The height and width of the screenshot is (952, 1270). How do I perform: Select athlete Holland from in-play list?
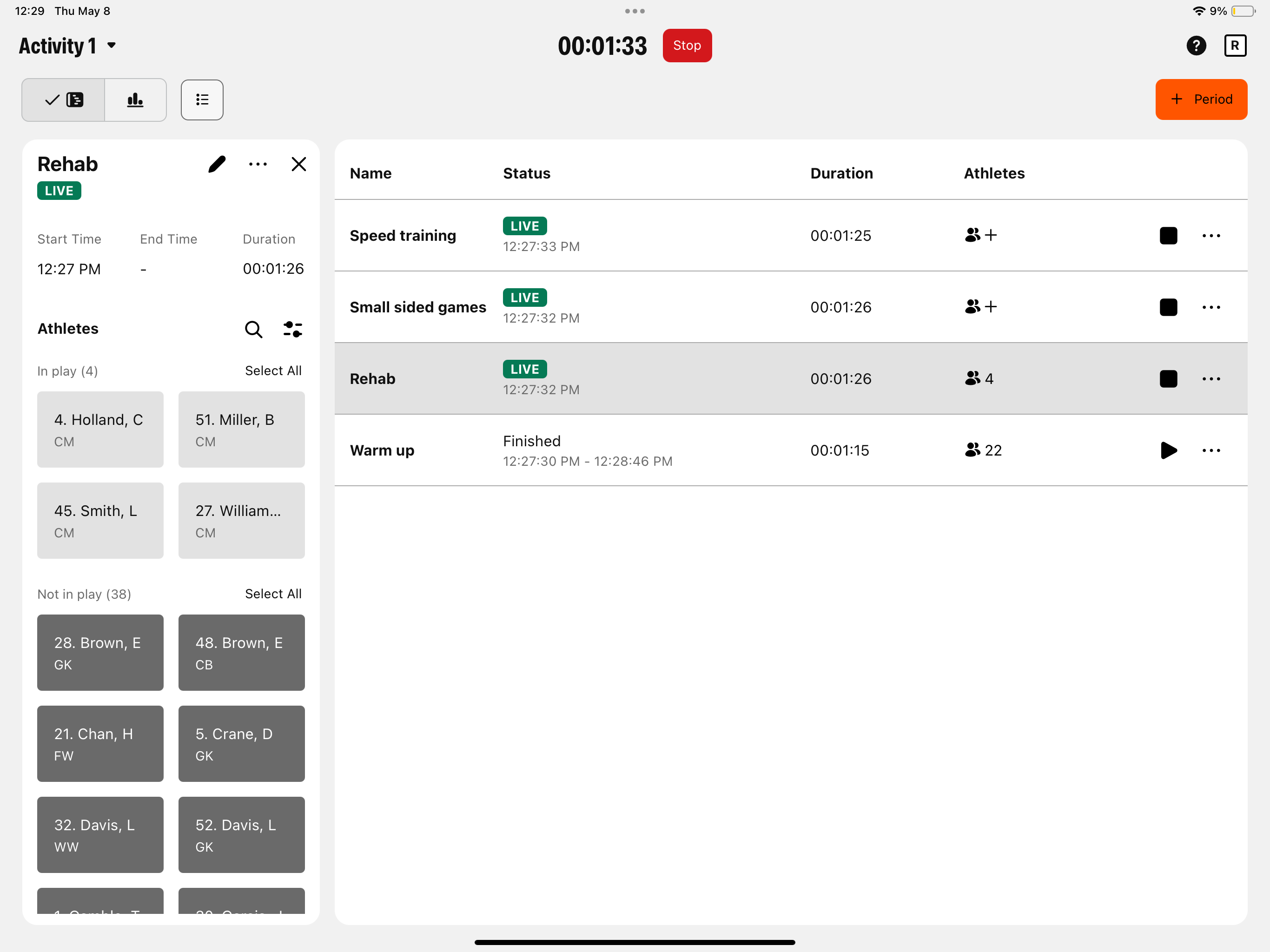click(100, 430)
